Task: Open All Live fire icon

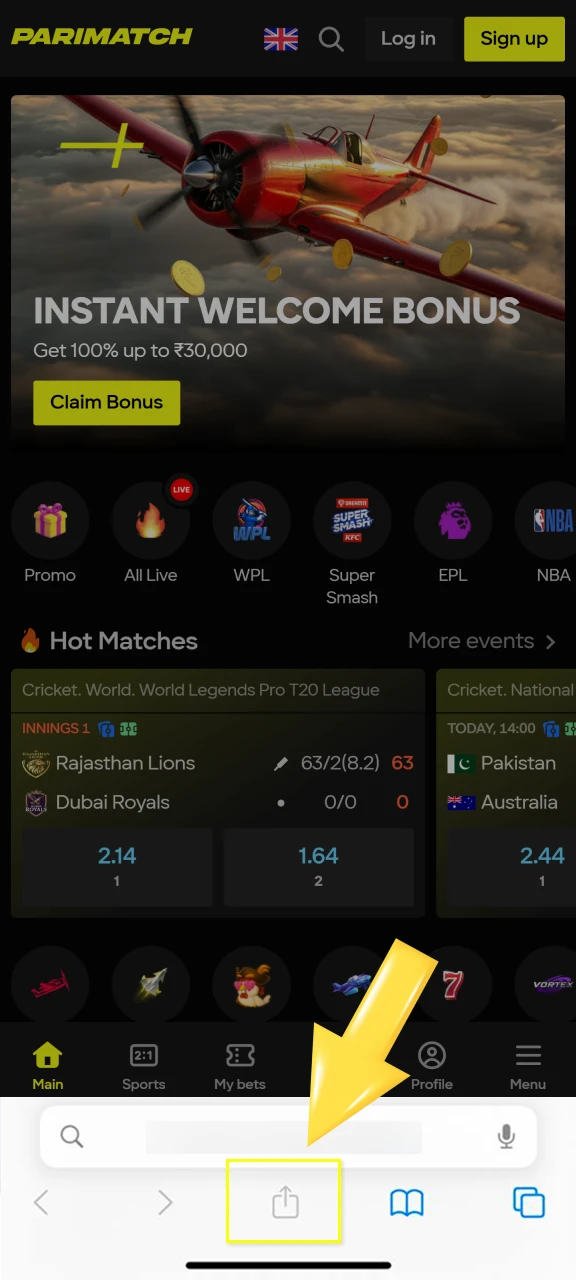Action: (x=151, y=520)
